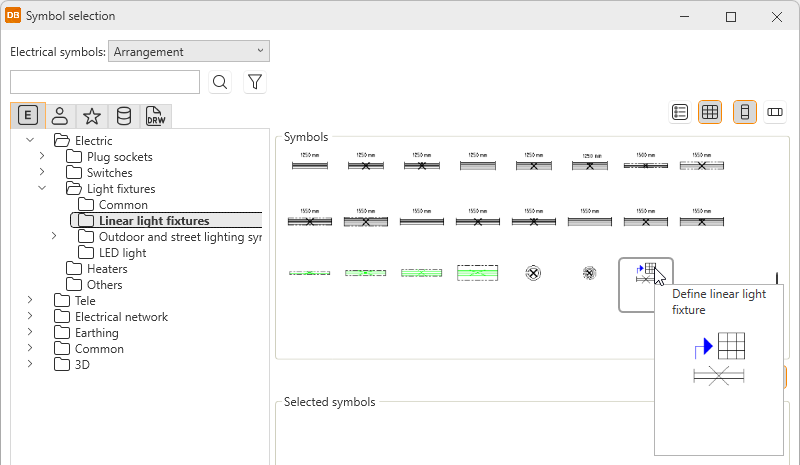Pick the green dashed rectangle fixture symbol
The width and height of the screenshot is (800, 465).
click(477, 272)
